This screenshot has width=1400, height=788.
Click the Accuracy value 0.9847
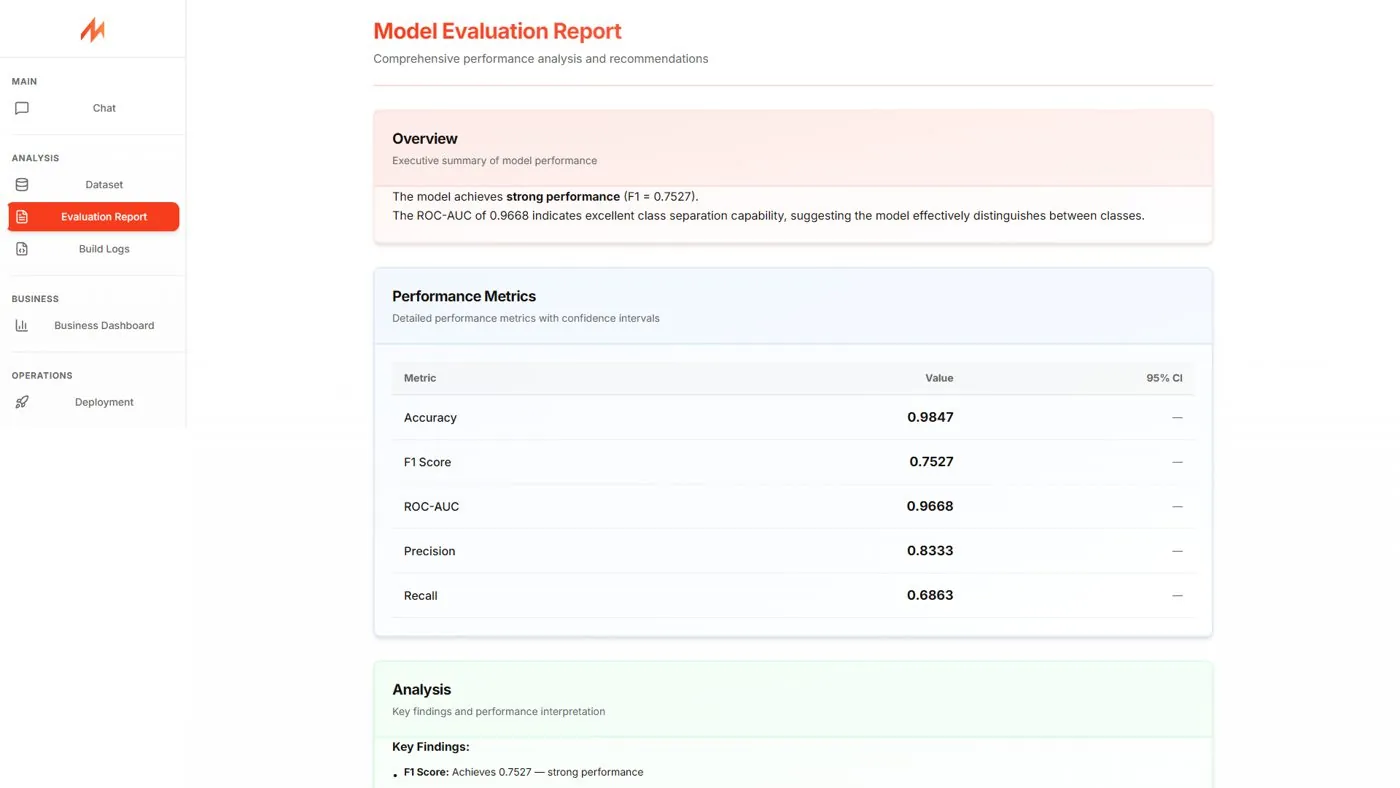coord(930,417)
